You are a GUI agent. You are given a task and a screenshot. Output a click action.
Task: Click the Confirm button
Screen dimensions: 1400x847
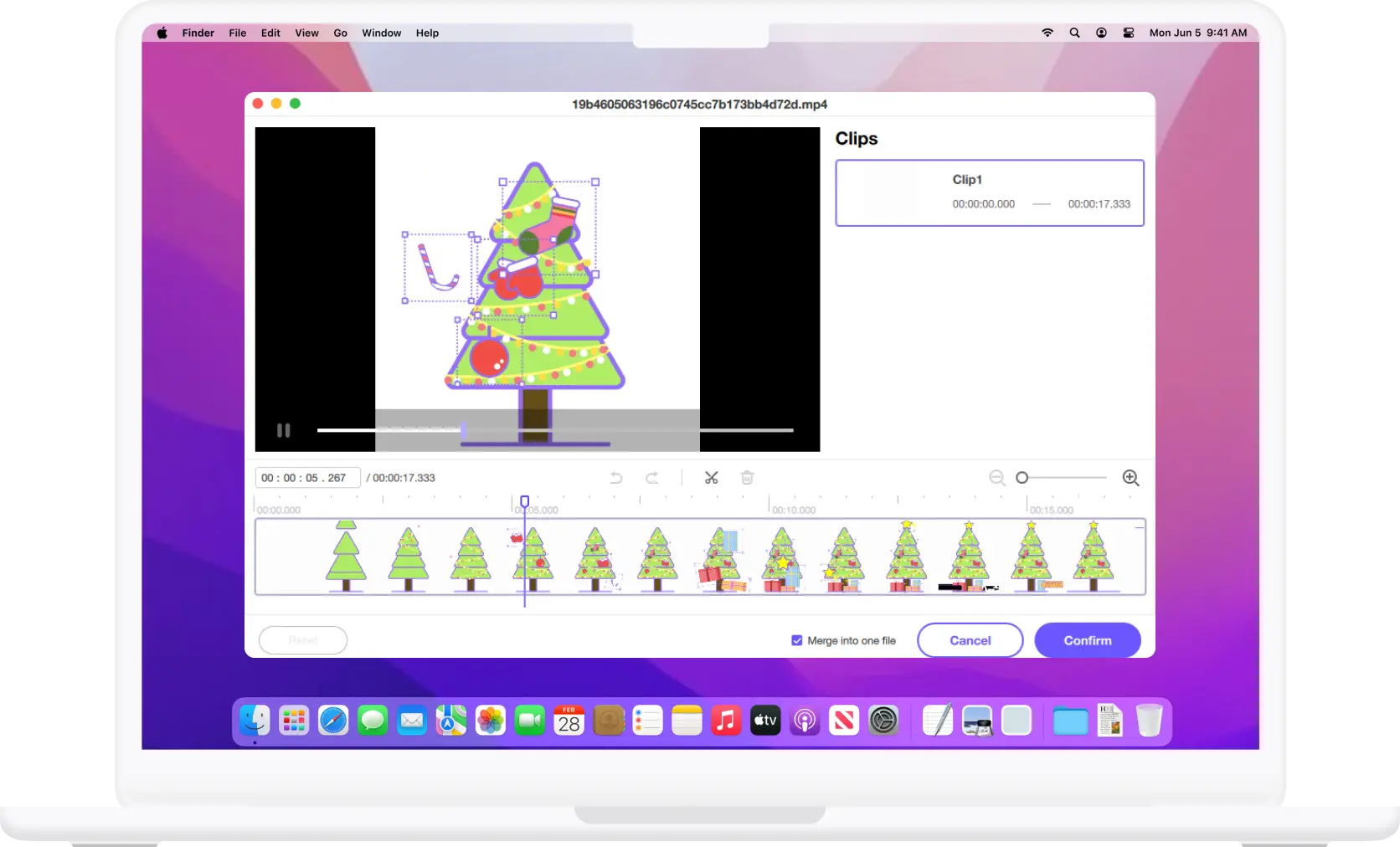point(1088,640)
